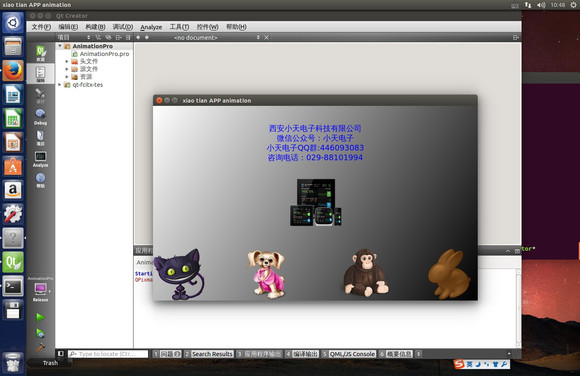
Task: Open the volume indicator in top panel
Action: 541,5
